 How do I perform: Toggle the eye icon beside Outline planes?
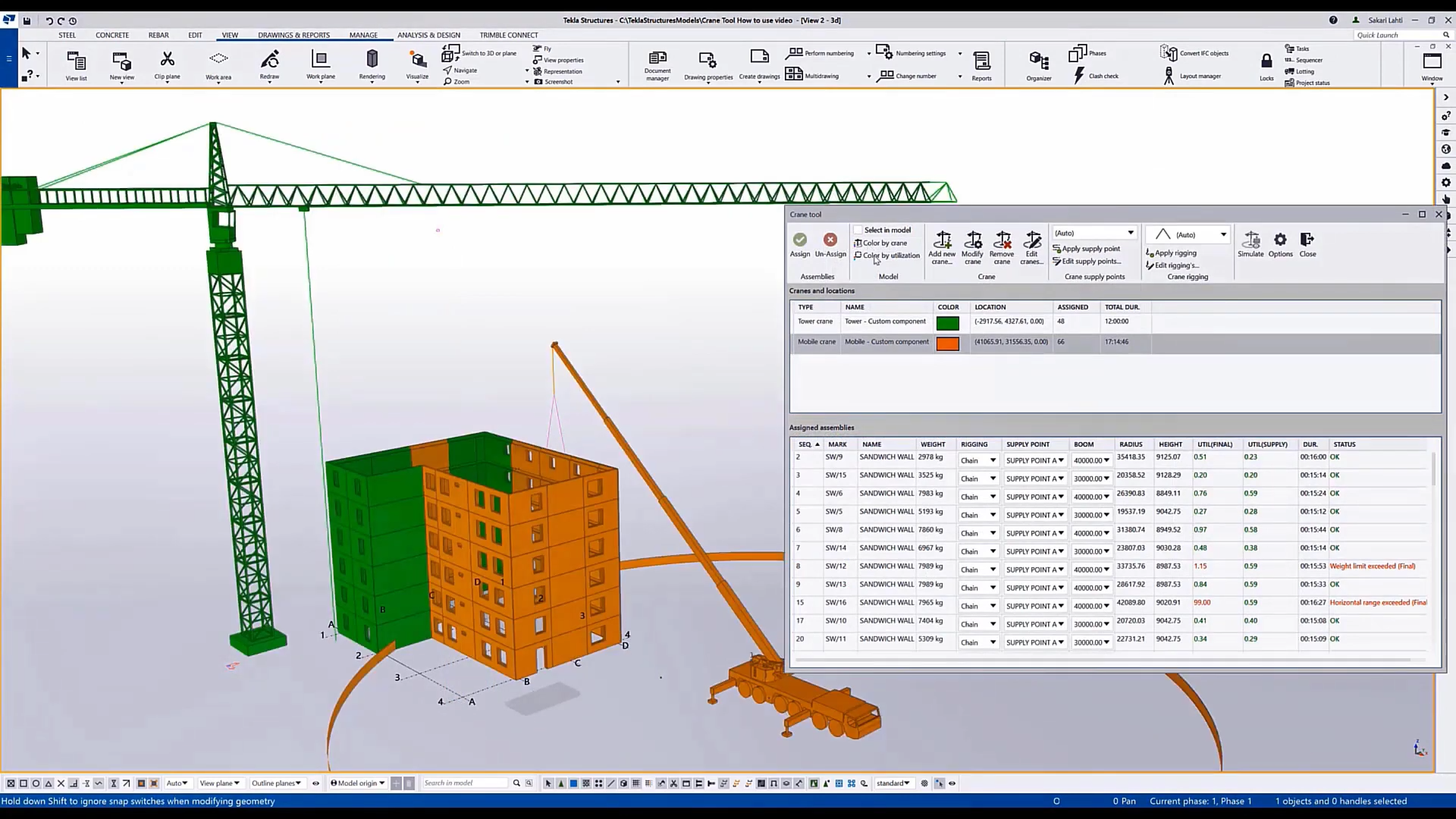[315, 783]
